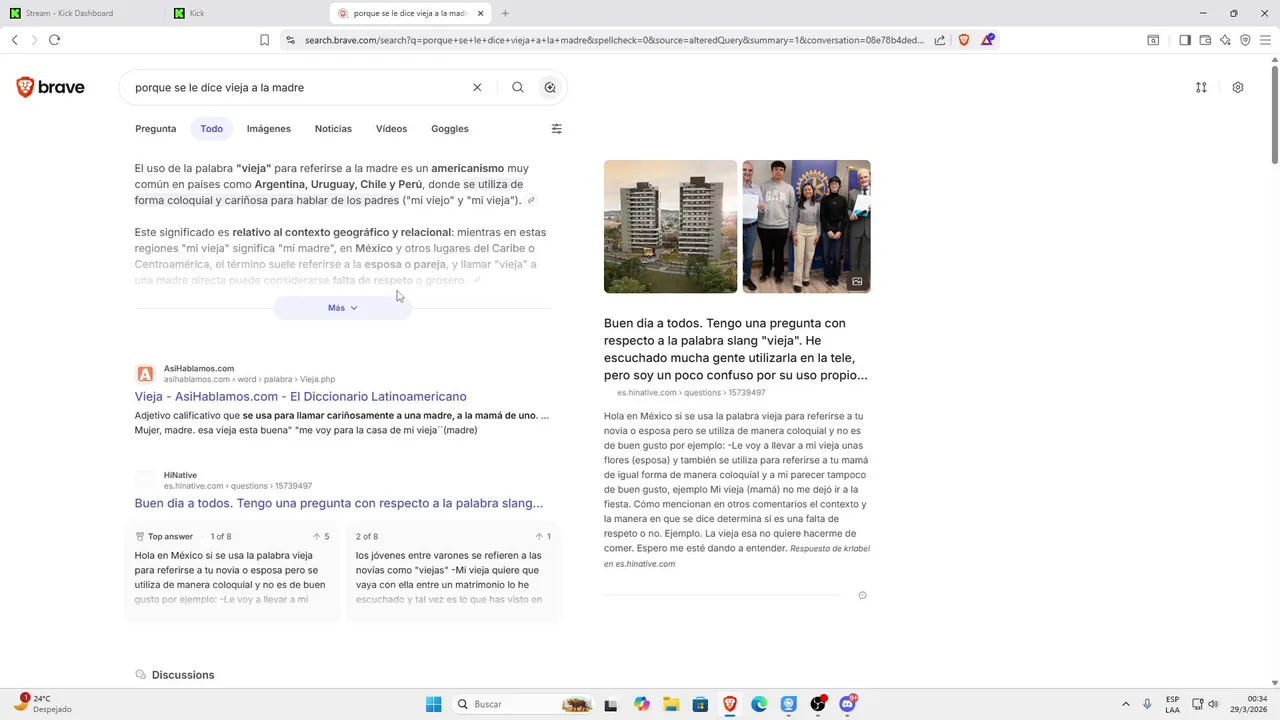This screenshot has width=1280, height=720.
Task: Open the tab search icon in the toolbar
Action: [1153, 40]
